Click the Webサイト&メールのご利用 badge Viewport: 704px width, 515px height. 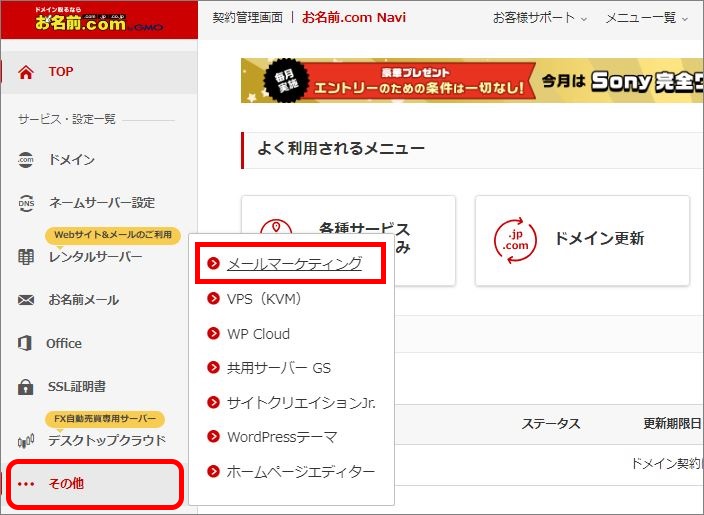pyautogui.click(x=113, y=235)
